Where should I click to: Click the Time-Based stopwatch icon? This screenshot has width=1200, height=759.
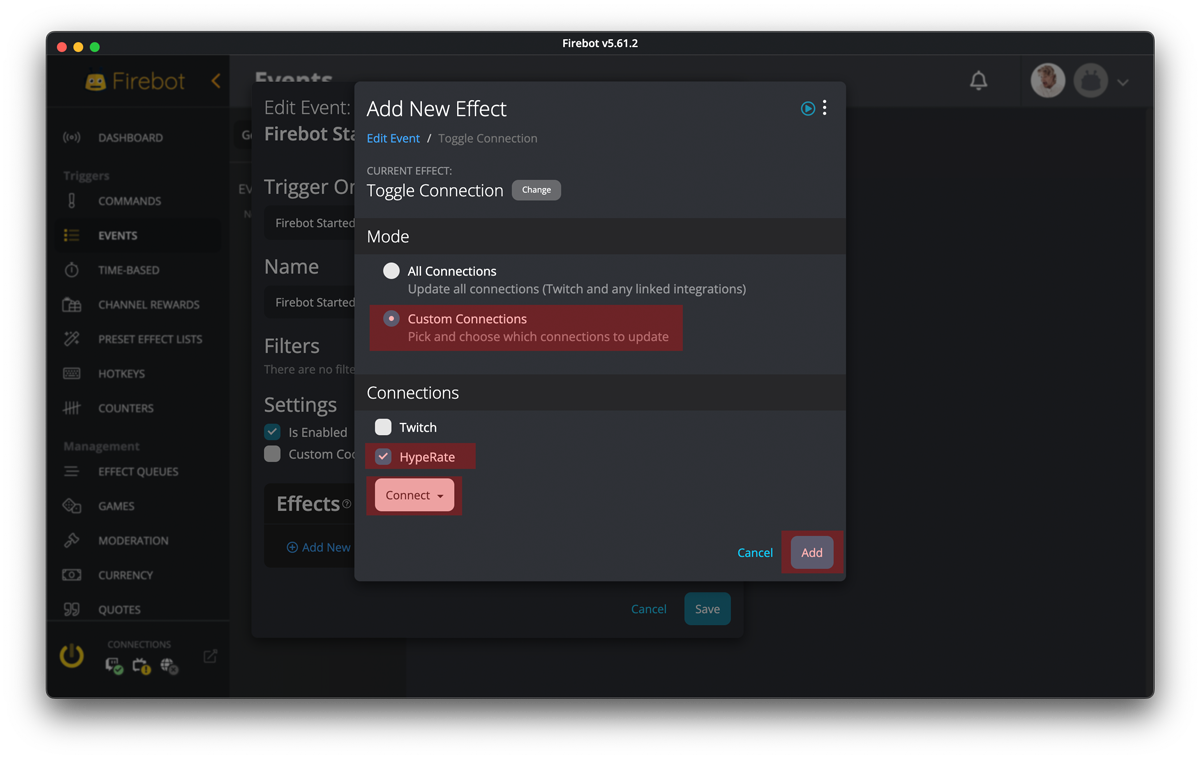tap(72, 270)
